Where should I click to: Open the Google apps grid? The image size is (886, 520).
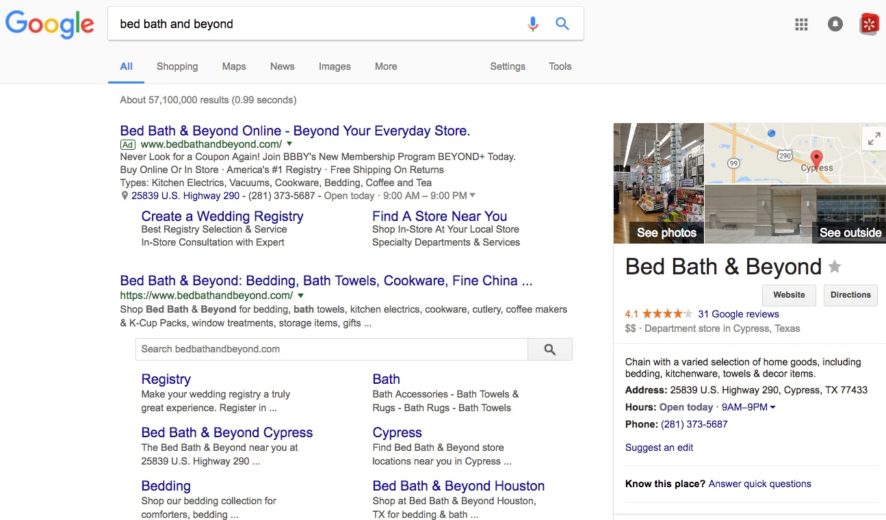tap(801, 24)
